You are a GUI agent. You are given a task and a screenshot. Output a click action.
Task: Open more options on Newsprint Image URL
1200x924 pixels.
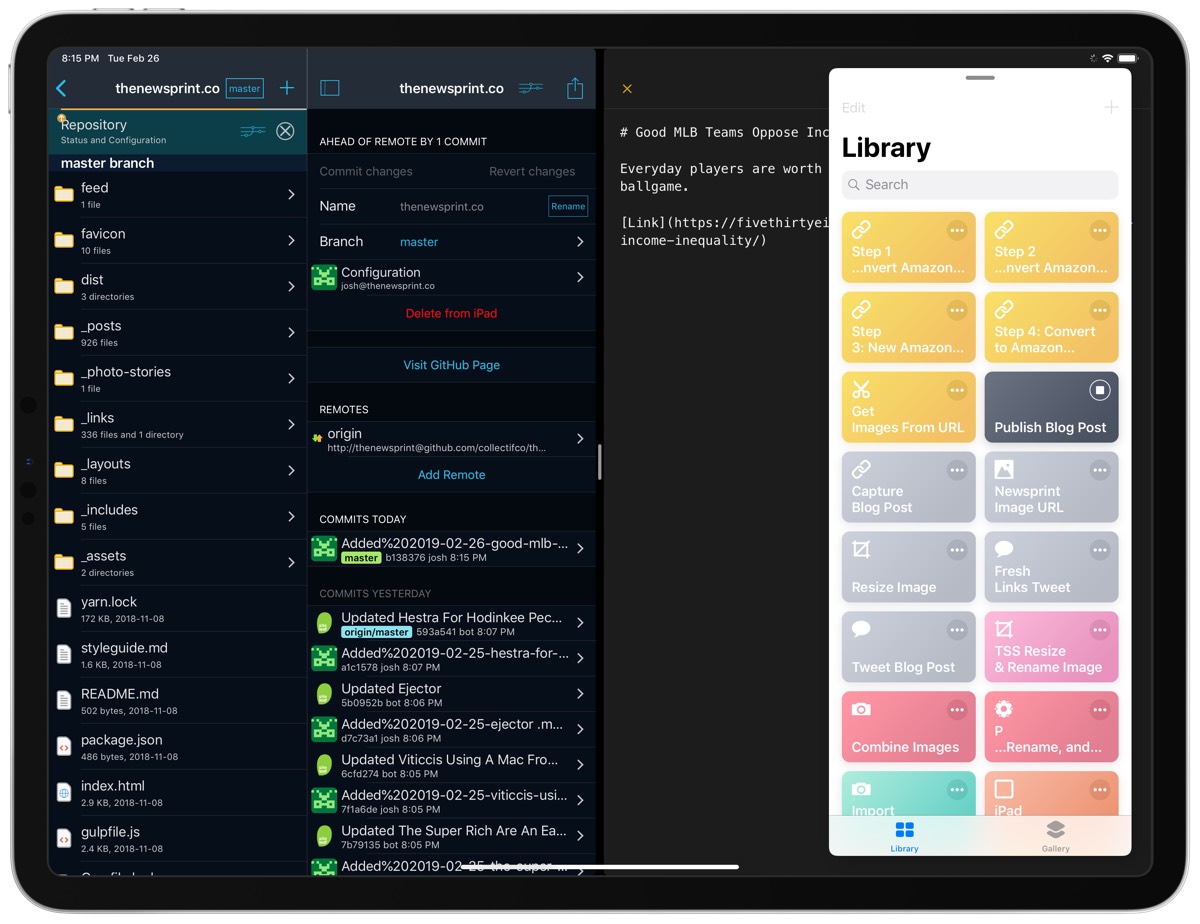click(1100, 470)
